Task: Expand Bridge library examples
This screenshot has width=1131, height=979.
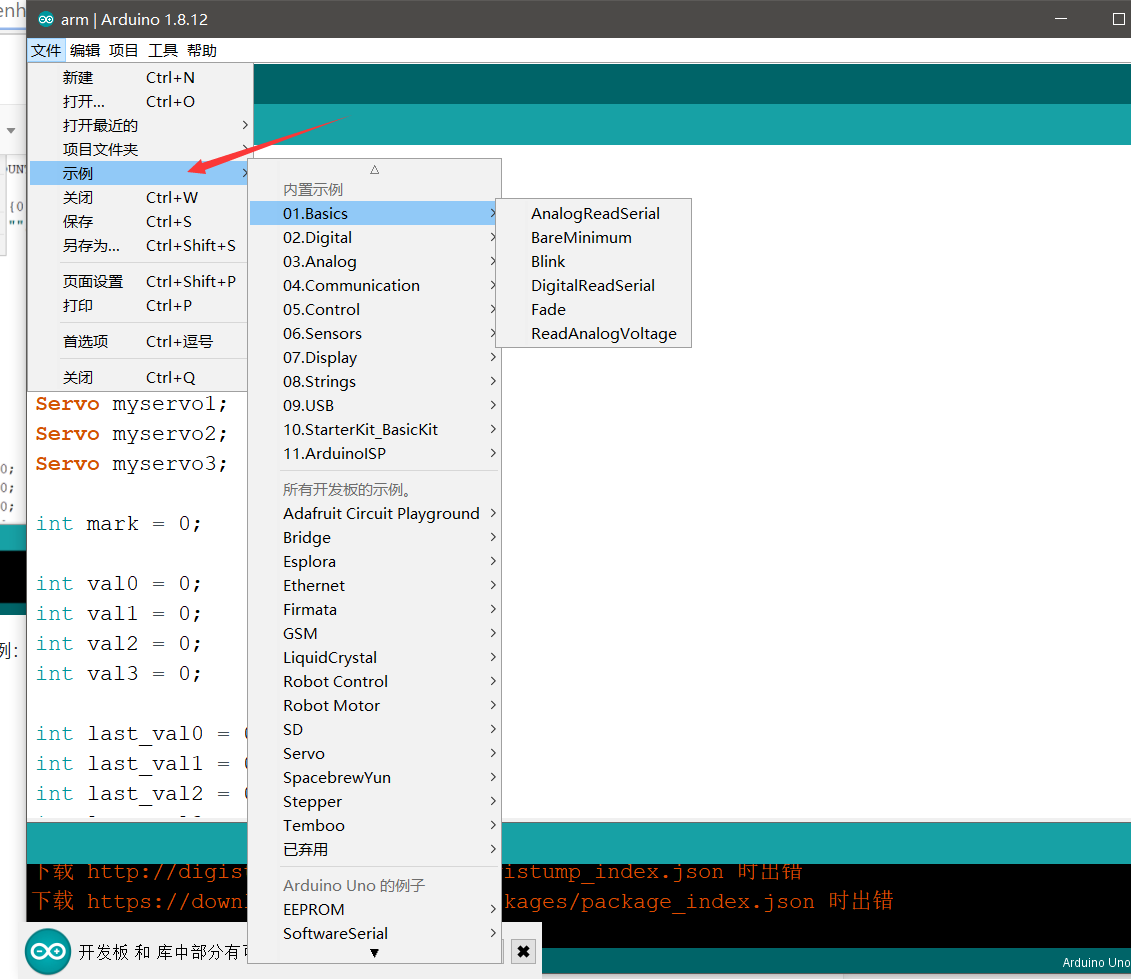Action: [x=374, y=537]
